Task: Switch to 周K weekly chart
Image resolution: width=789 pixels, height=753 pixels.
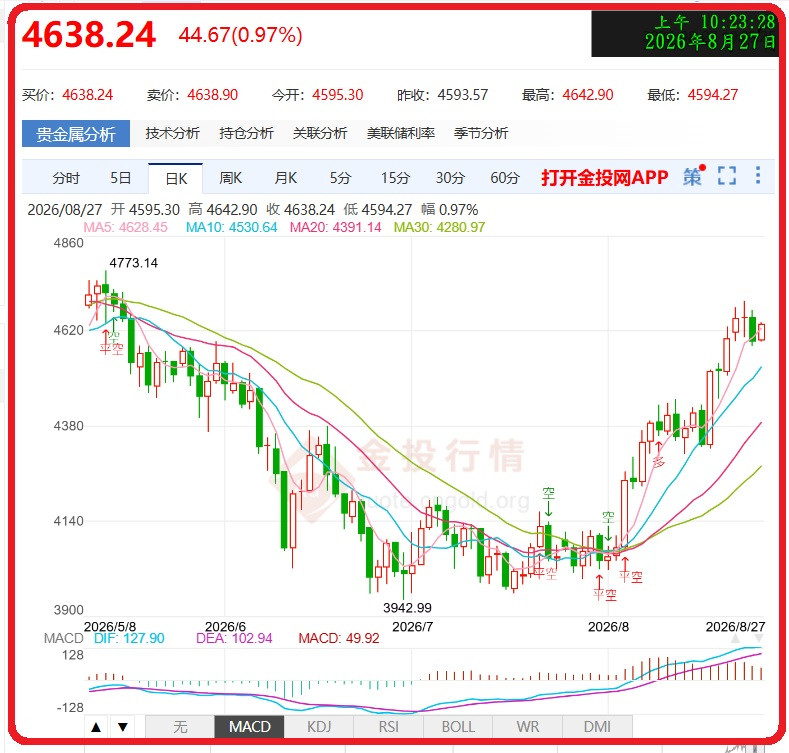Action: pyautogui.click(x=230, y=178)
